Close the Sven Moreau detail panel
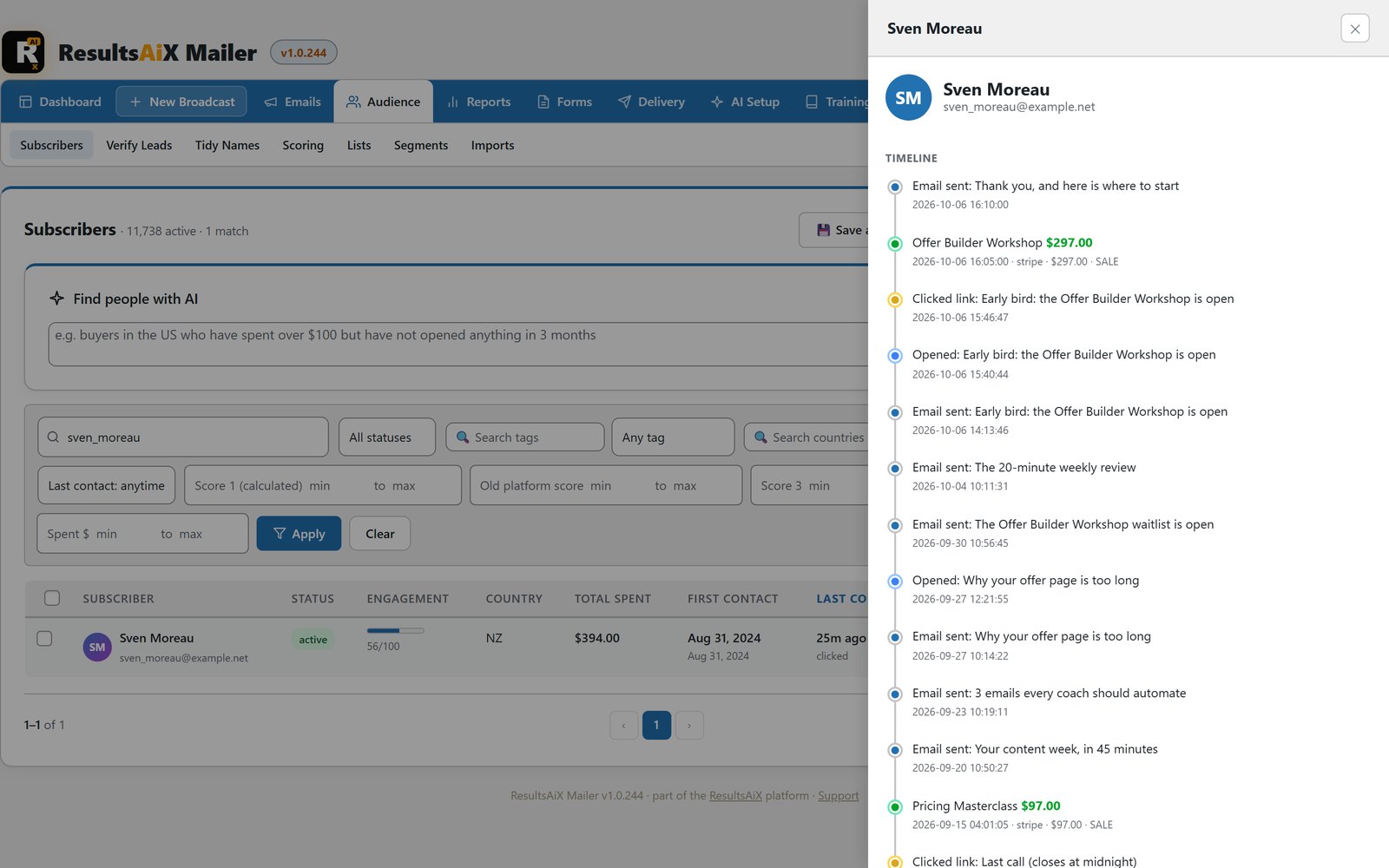This screenshot has width=1389, height=868. click(1355, 29)
